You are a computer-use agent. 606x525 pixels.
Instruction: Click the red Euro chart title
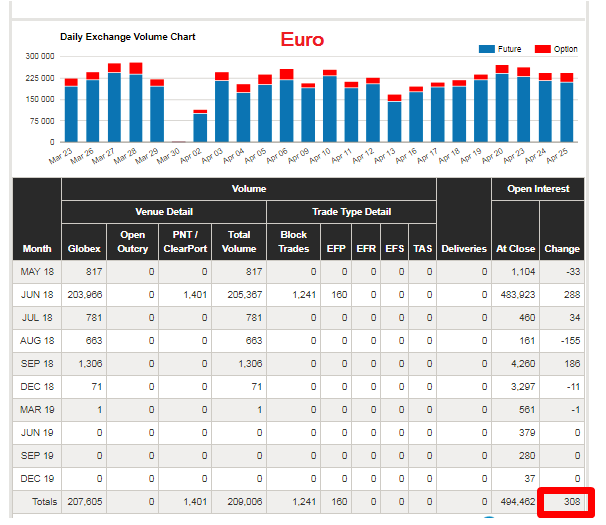(x=301, y=40)
